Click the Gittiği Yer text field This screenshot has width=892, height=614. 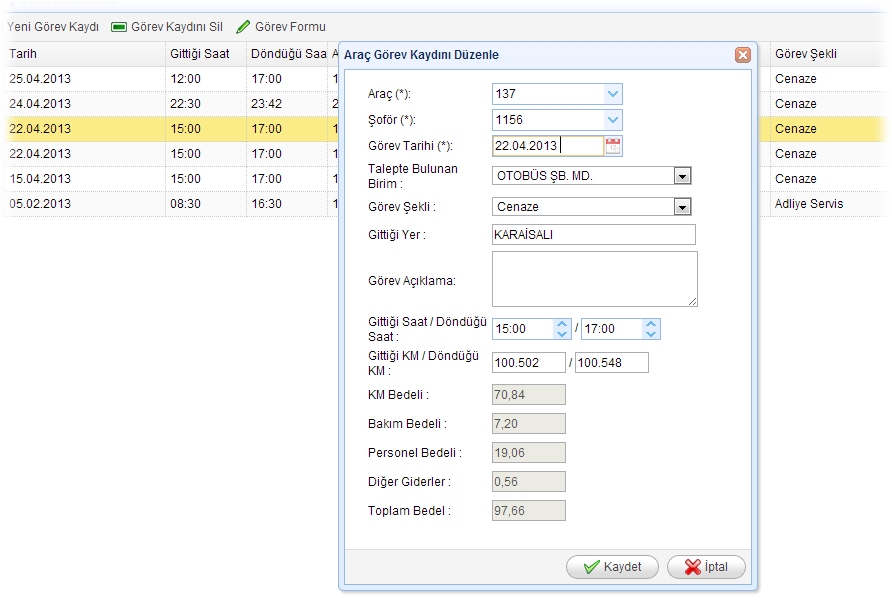(593, 235)
